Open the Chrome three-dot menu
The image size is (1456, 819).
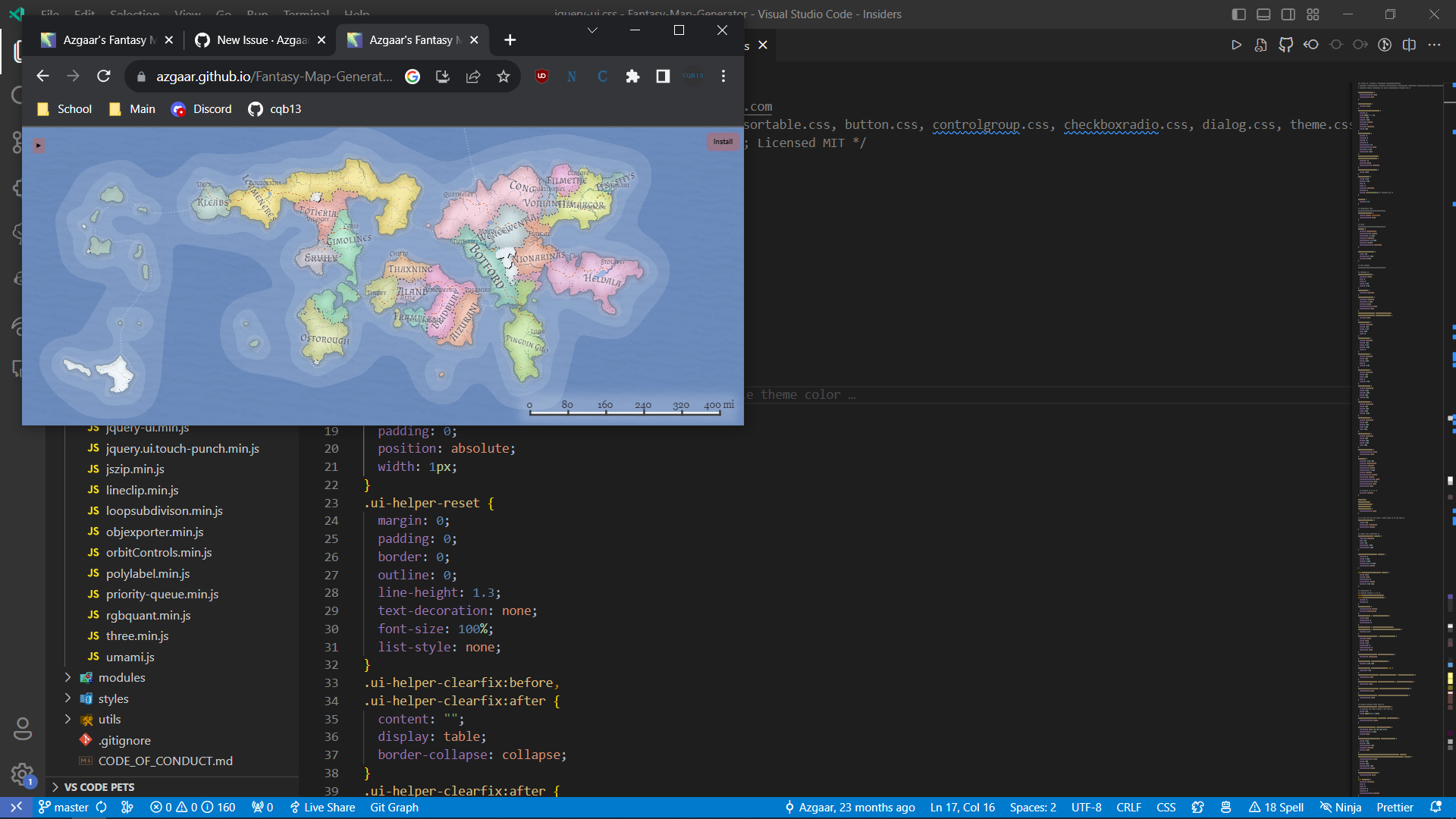(723, 76)
